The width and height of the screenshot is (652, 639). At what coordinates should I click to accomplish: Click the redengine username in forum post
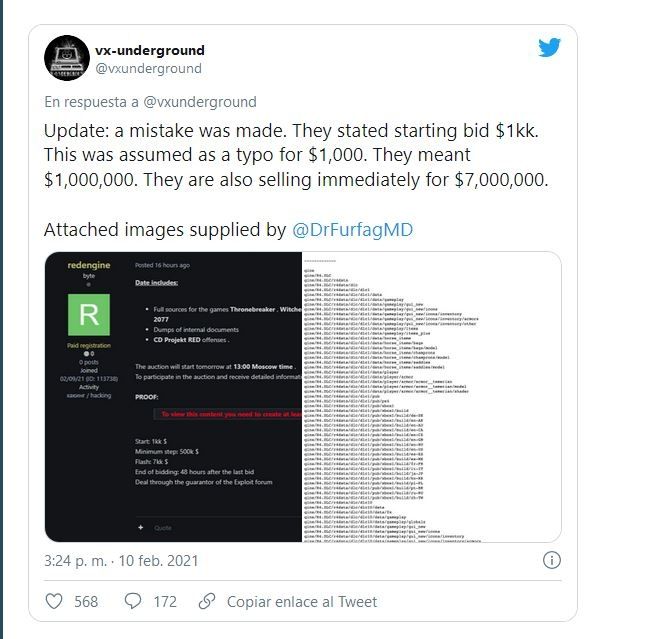[89, 265]
